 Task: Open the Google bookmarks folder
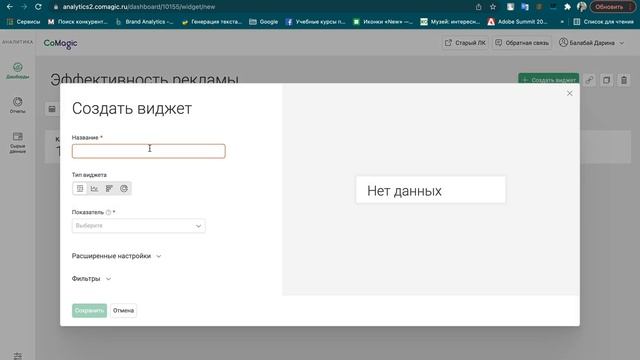263,22
